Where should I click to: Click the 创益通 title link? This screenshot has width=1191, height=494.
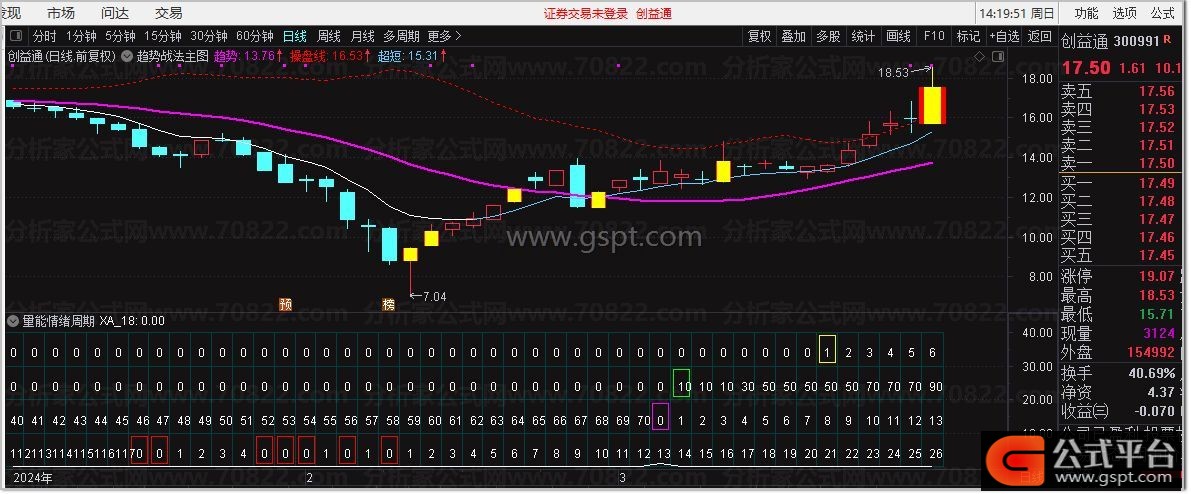click(654, 13)
